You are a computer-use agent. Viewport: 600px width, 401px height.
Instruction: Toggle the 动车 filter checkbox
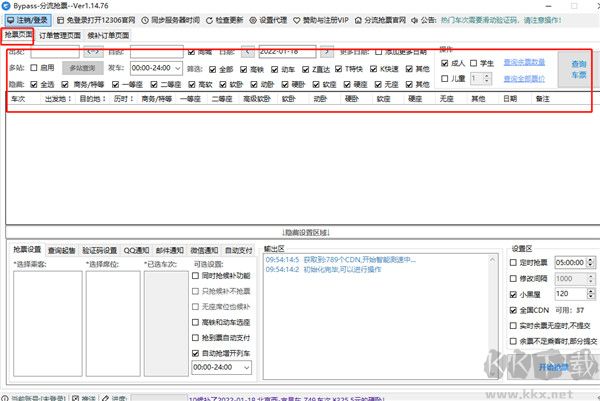pos(274,69)
